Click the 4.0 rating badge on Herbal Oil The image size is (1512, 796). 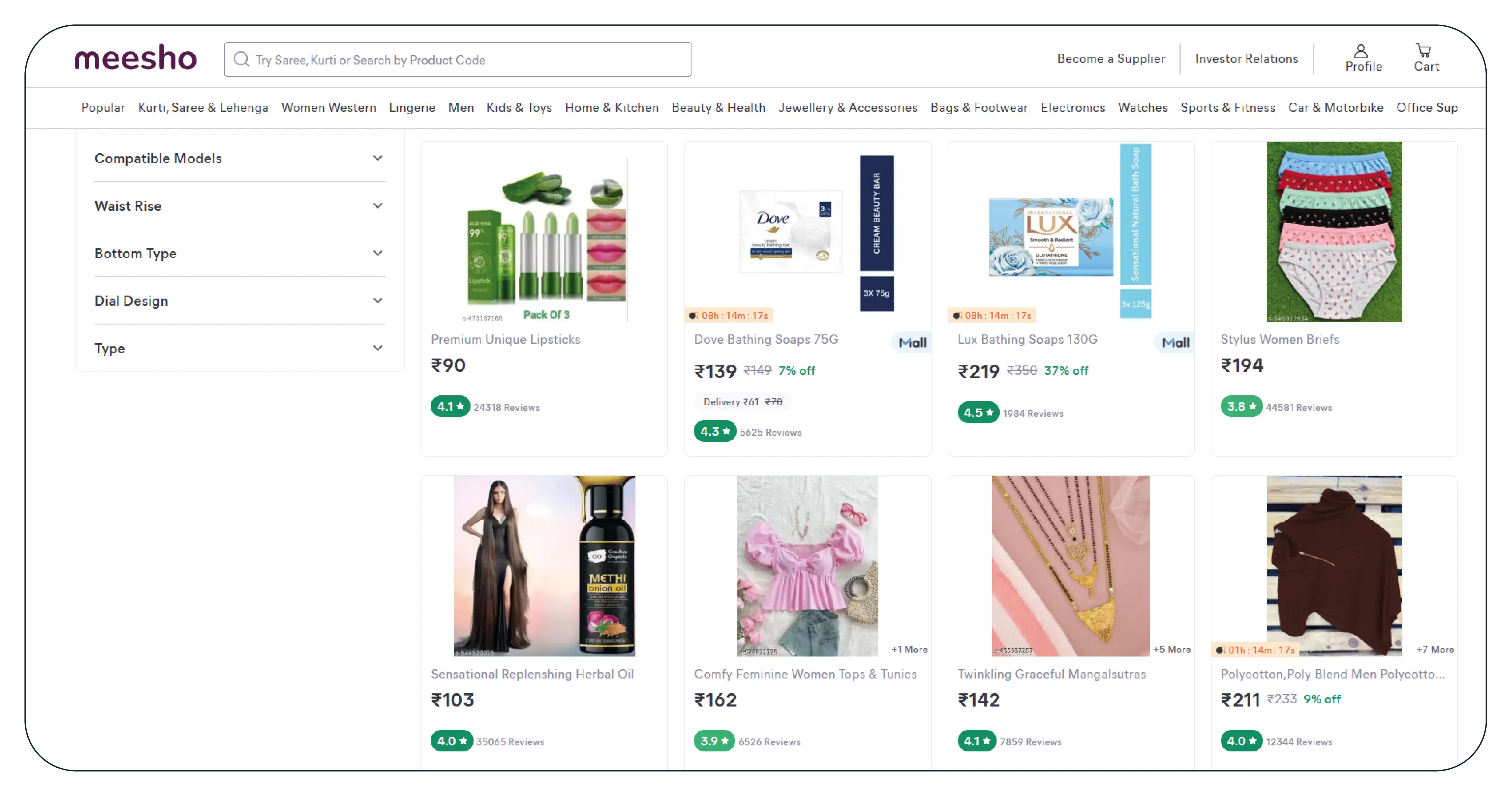click(x=451, y=741)
